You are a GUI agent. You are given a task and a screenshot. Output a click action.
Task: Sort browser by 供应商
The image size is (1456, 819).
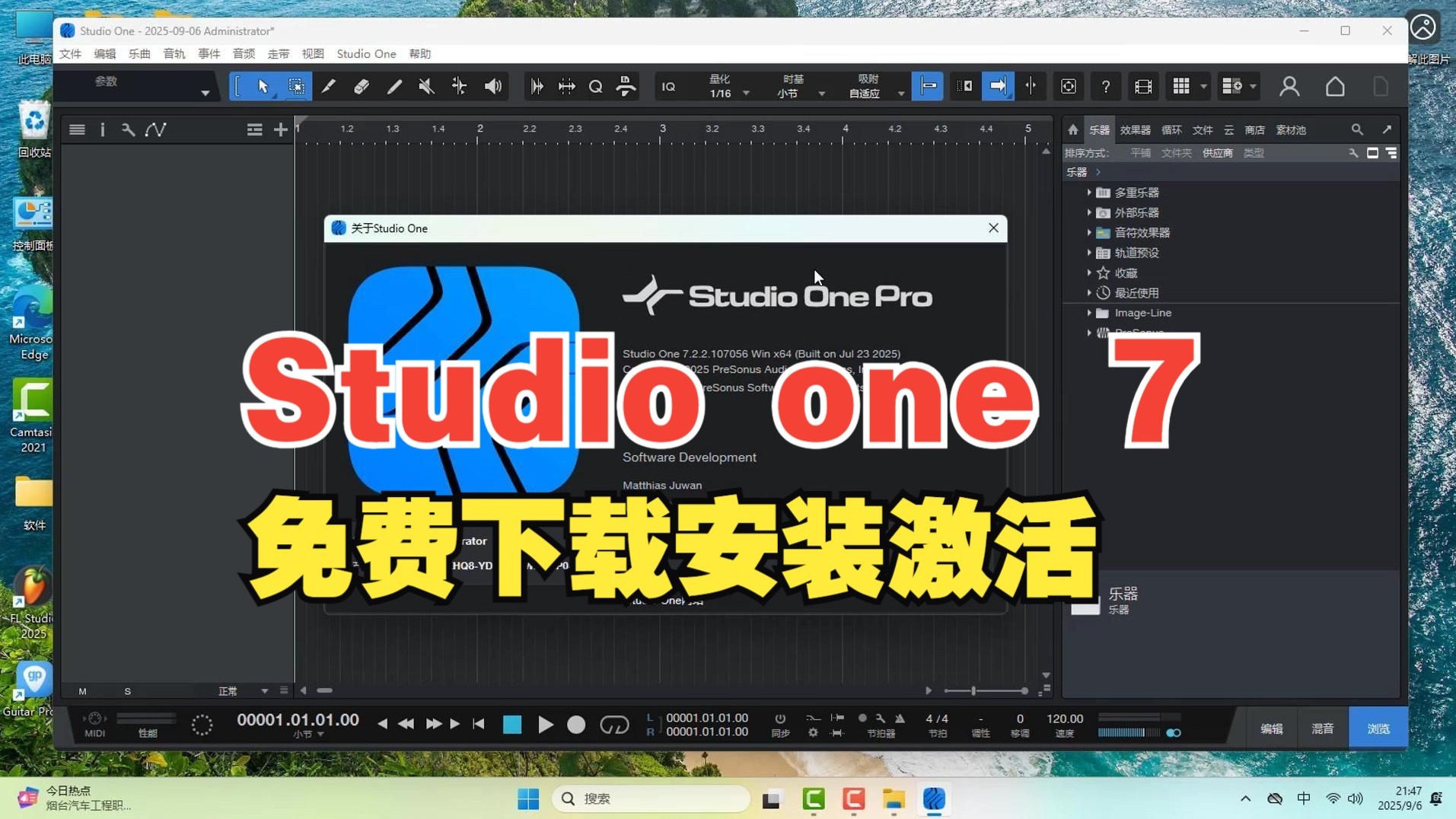pos(1218,153)
